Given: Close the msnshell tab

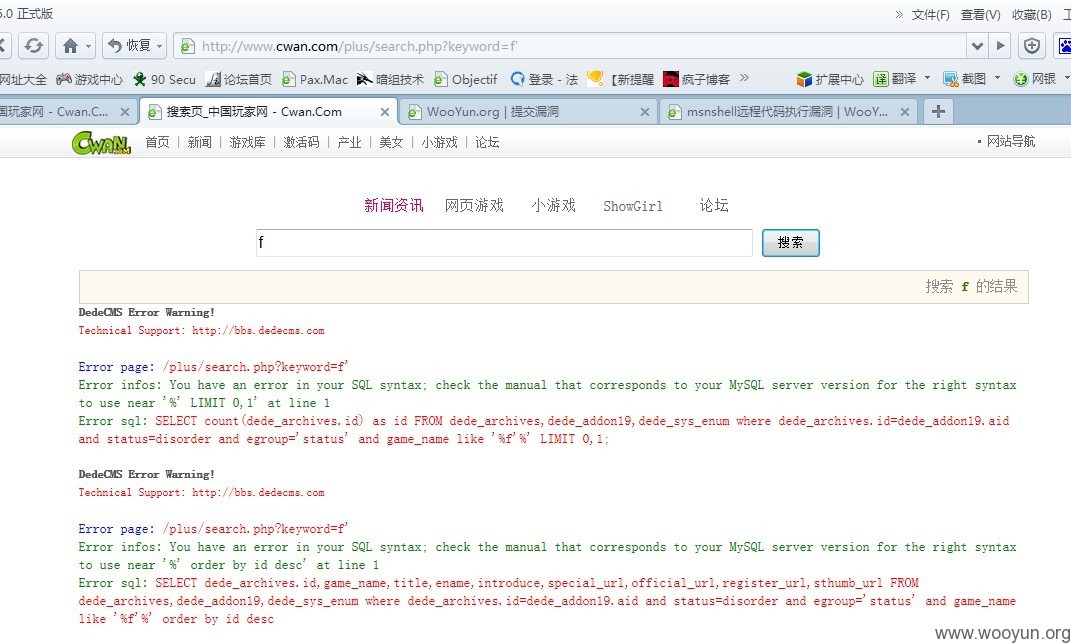Looking at the screenshot, I should [904, 112].
